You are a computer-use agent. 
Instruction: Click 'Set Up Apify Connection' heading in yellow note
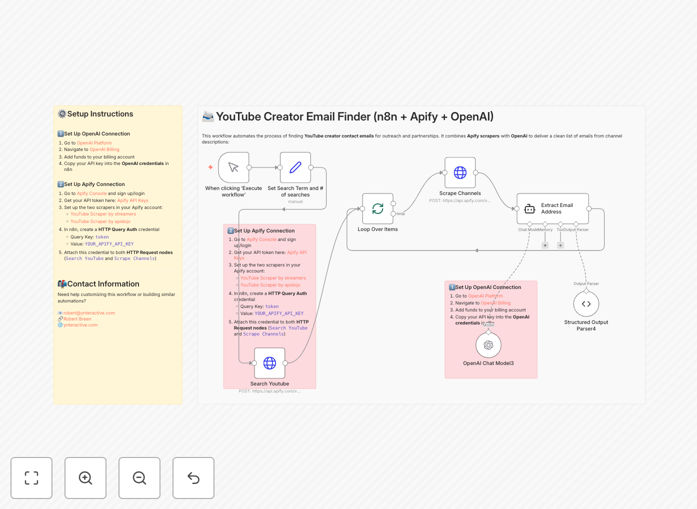point(94,184)
